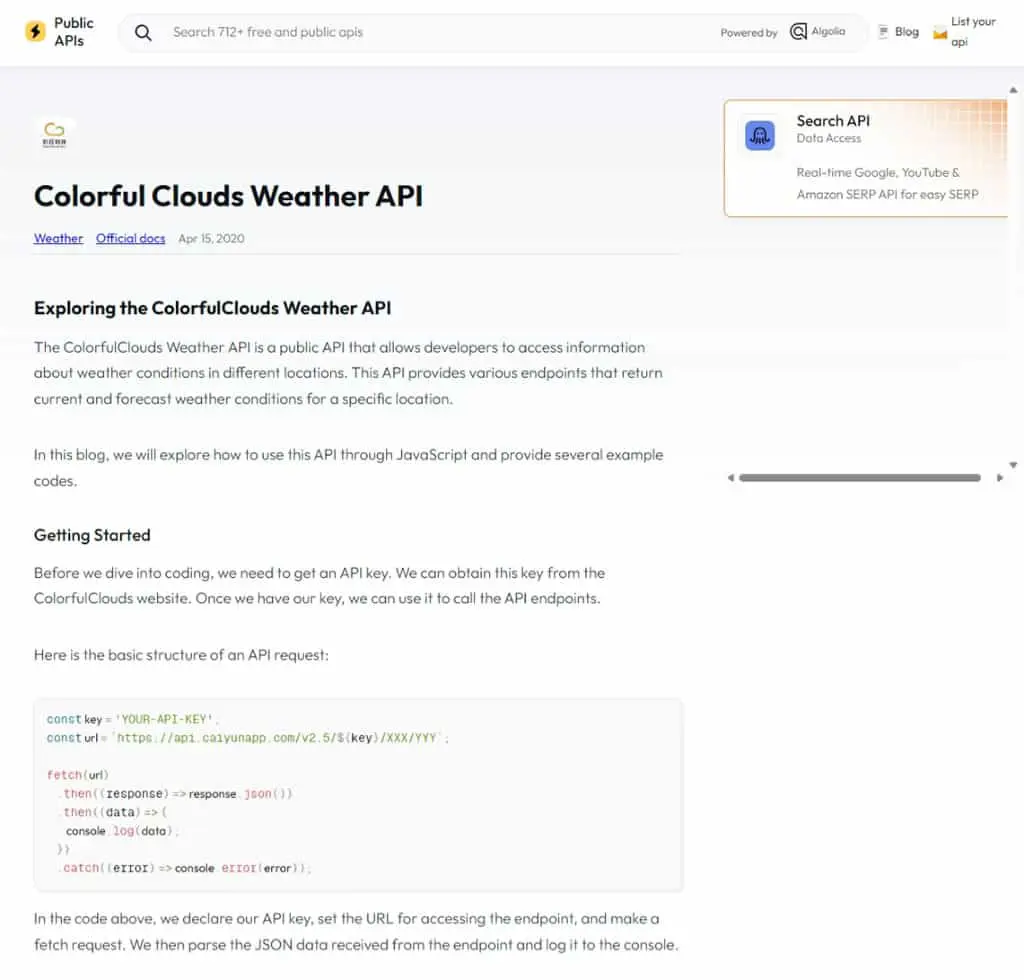Click the horizontal scrollbar right arrow
Viewport: 1024px width, 980px height.
point(1000,478)
